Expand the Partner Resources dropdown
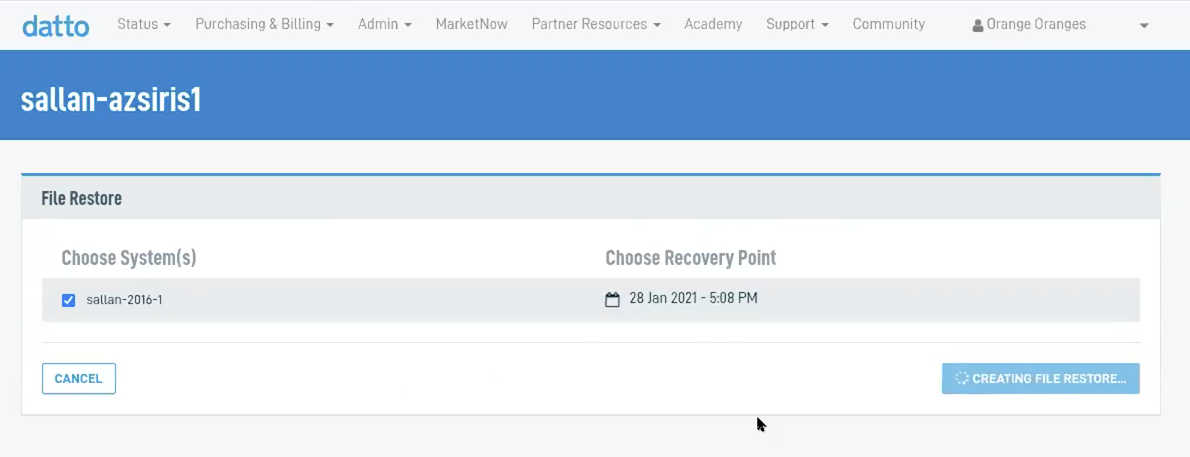1190x457 pixels. click(596, 24)
